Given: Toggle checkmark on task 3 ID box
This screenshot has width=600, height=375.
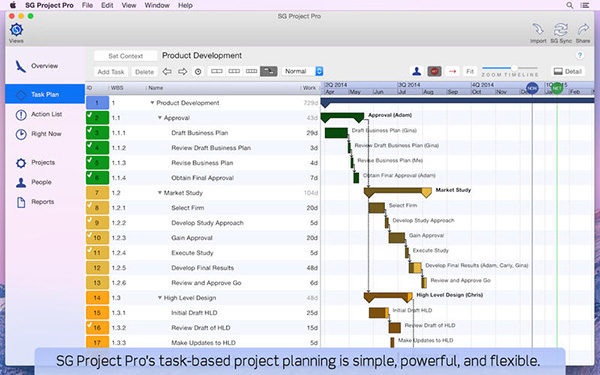Looking at the screenshot, I should point(97,133).
